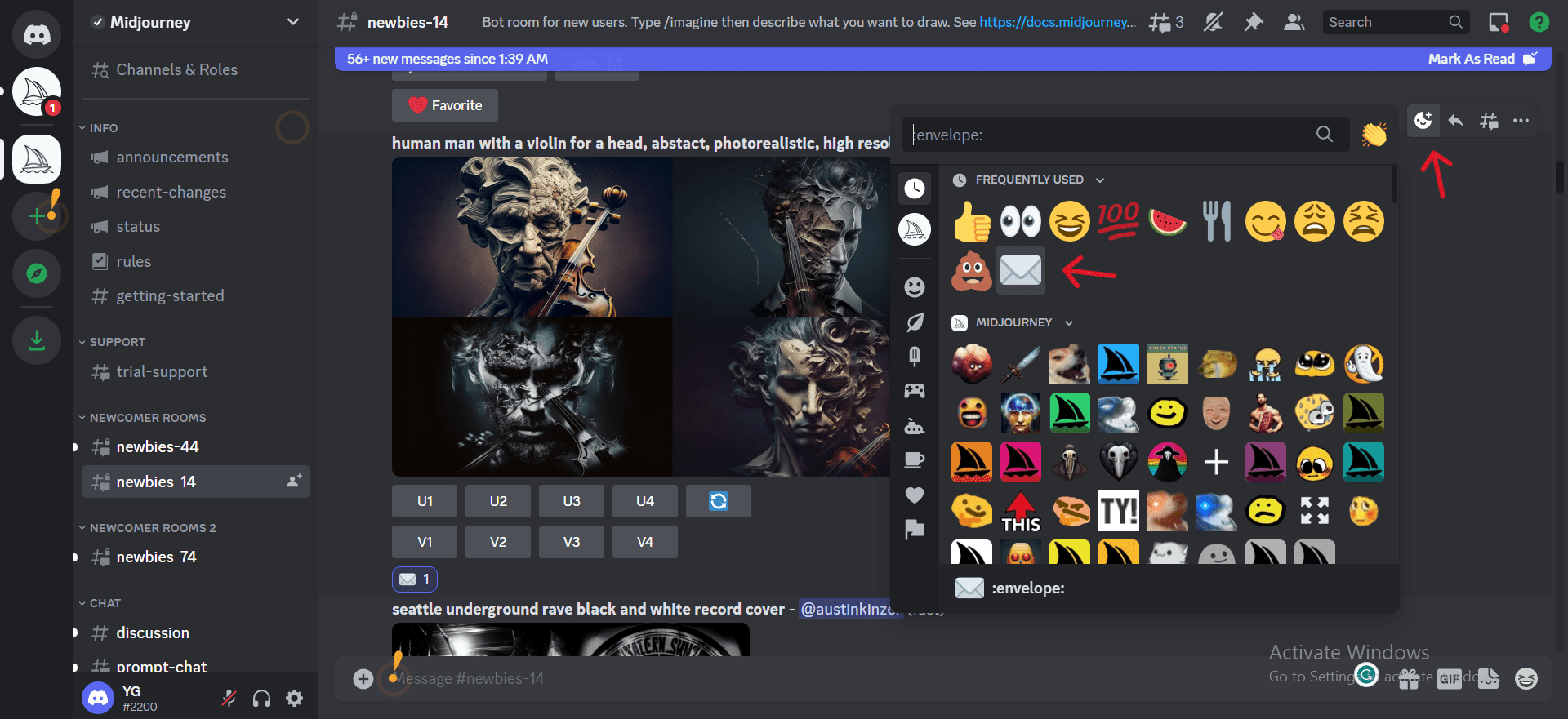
Task: Open Explore Discoverable Servers compass icon
Action: (37, 273)
